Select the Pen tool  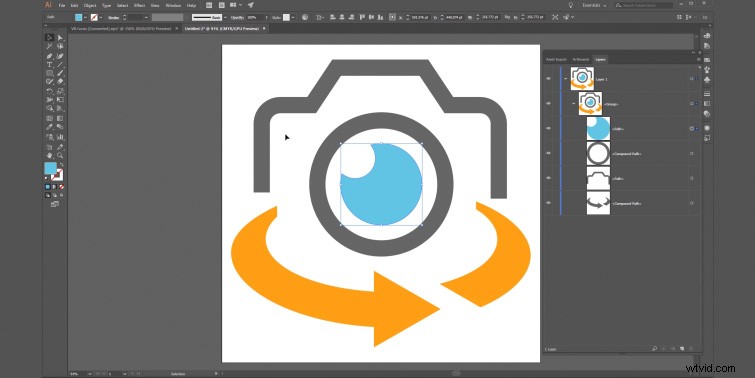(49, 56)
